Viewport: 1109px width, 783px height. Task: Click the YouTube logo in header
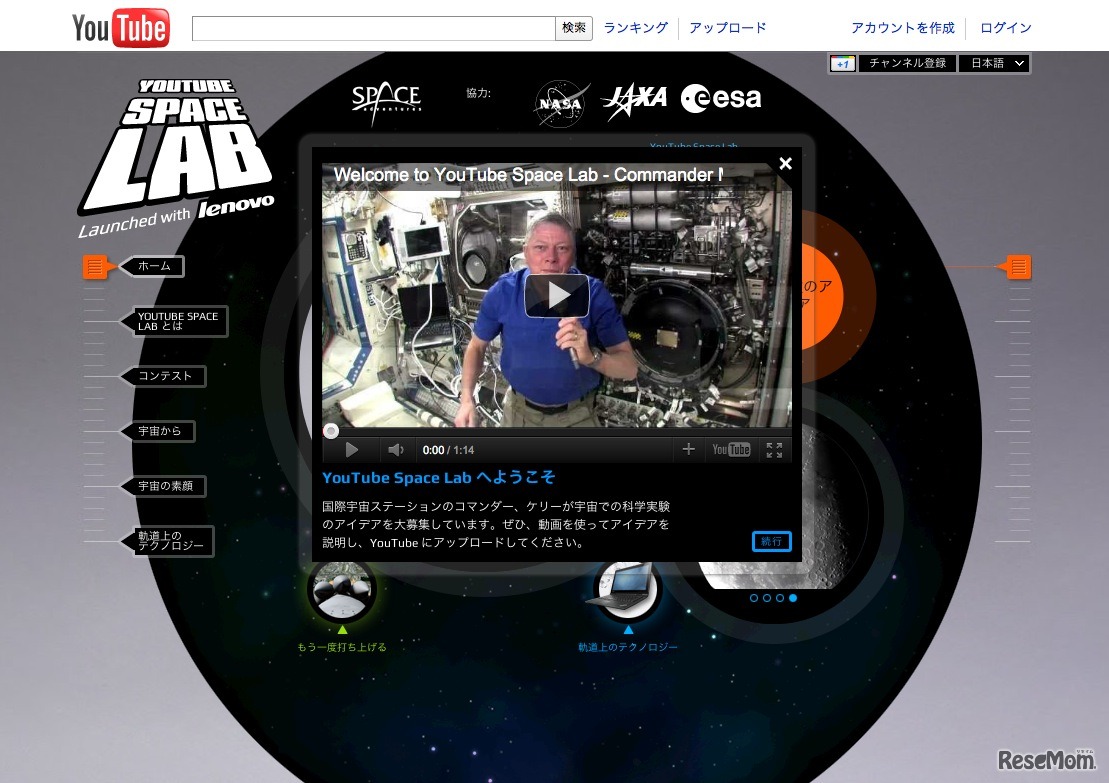pos(120,28)
